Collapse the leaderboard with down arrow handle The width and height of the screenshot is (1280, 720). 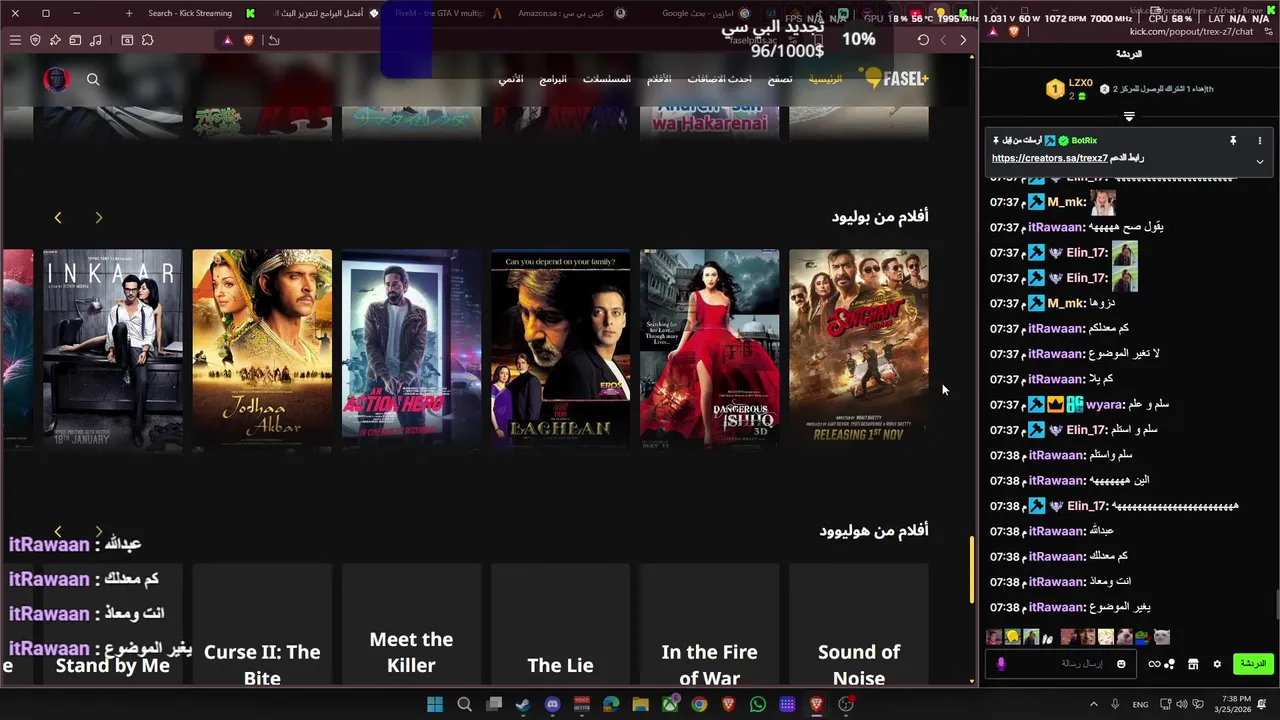click(1129, 117)
